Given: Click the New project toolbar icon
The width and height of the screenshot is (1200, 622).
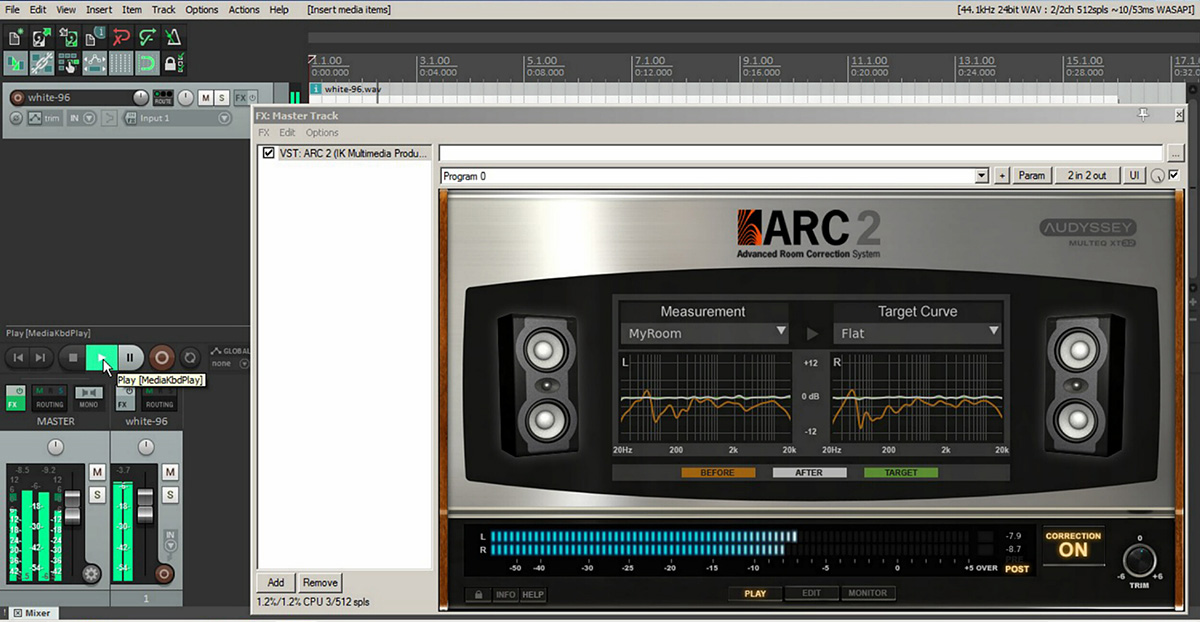Looking at the screenshot, I should pyautogui.click(x=16, y=39).
